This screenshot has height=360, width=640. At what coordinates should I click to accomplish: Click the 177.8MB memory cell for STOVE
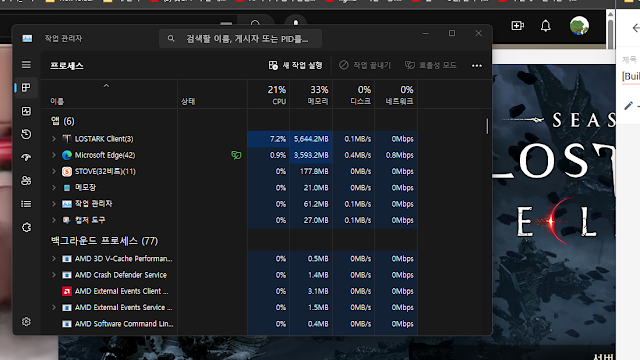[x=311, y=171]
